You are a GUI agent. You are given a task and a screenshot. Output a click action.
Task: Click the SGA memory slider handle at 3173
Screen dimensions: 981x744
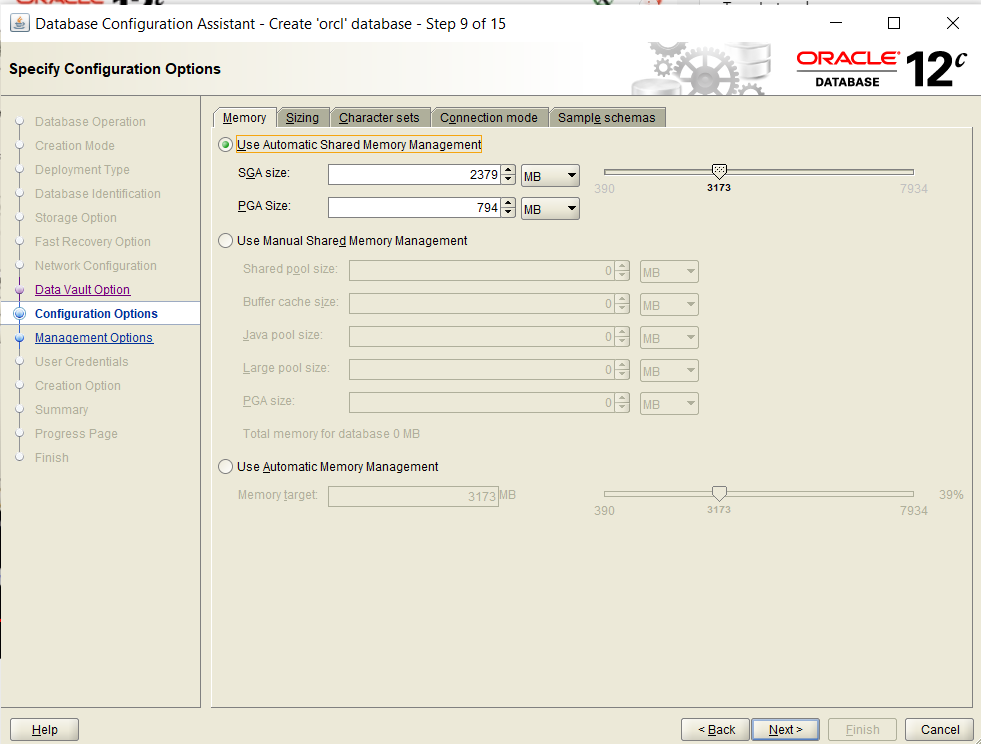[x=718, y=172]
